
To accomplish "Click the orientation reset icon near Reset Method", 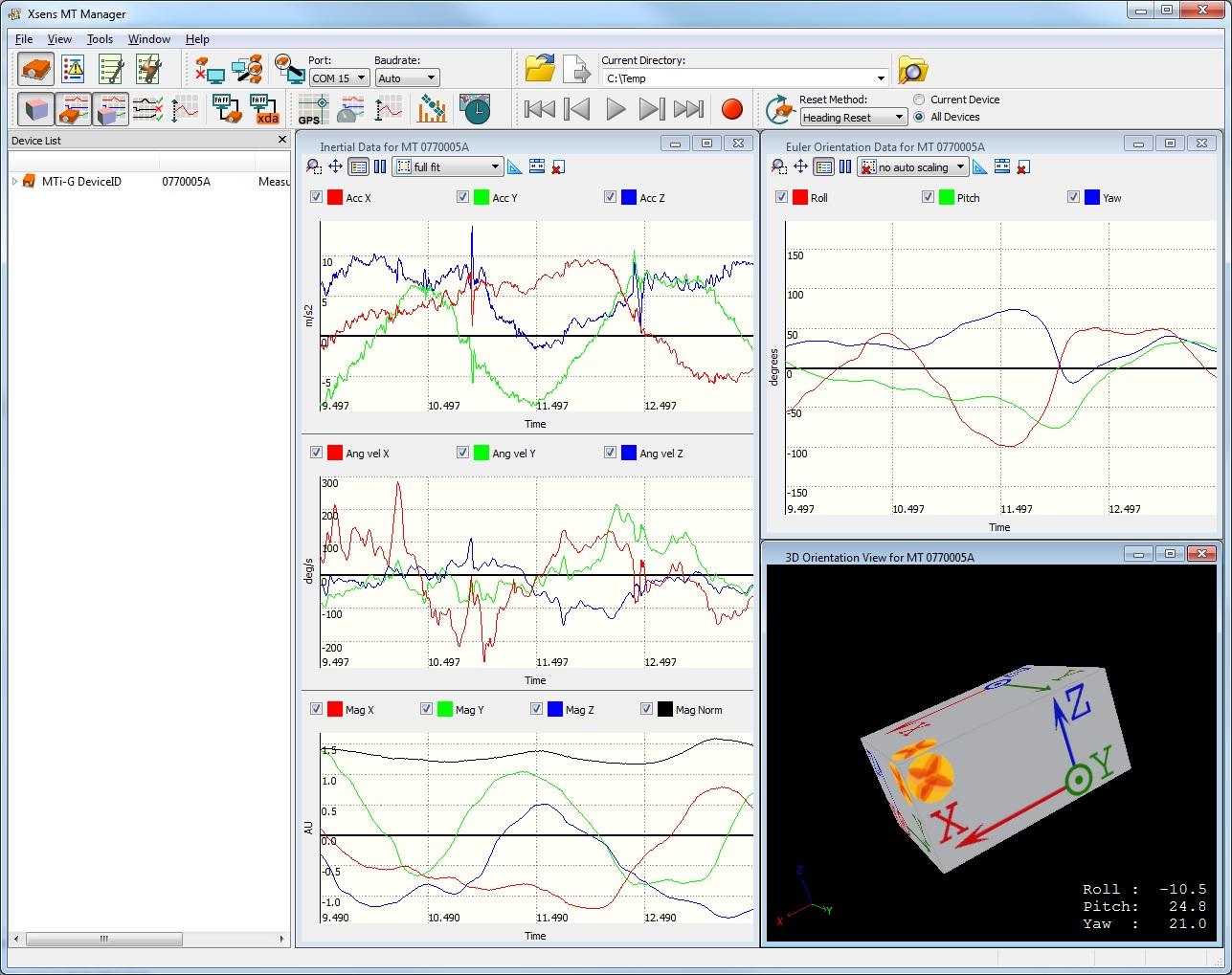I will [x=781, y=109].
